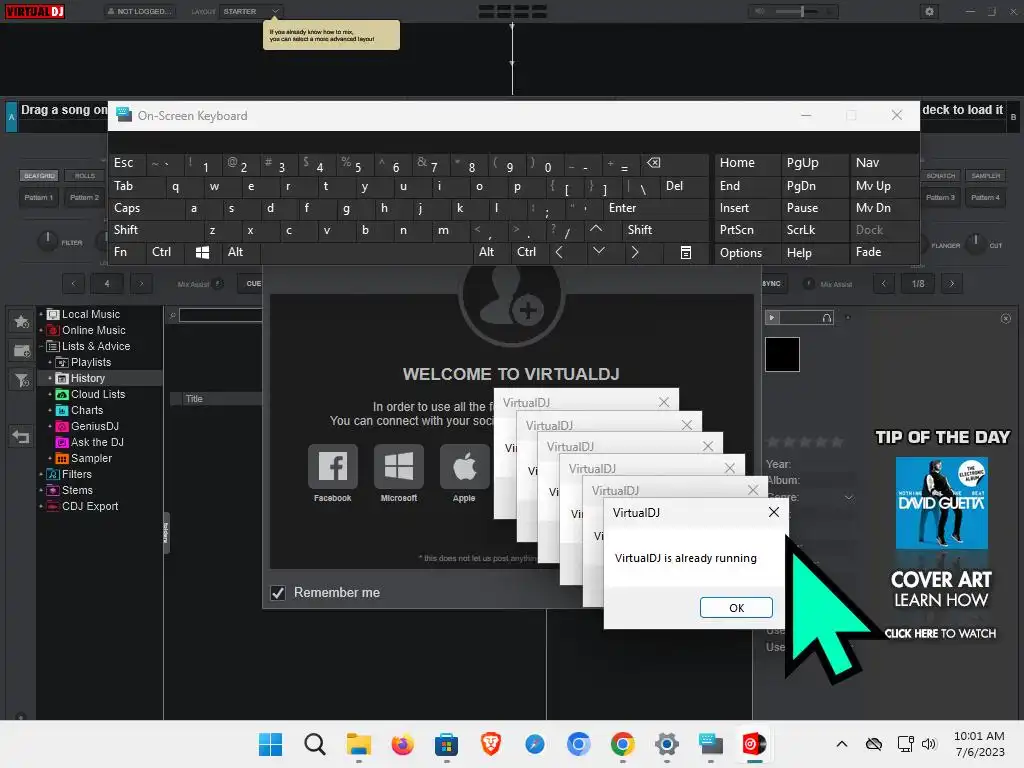Expand Local Music folder
This screenshot has height=768, width=1024.
(40, 314)
